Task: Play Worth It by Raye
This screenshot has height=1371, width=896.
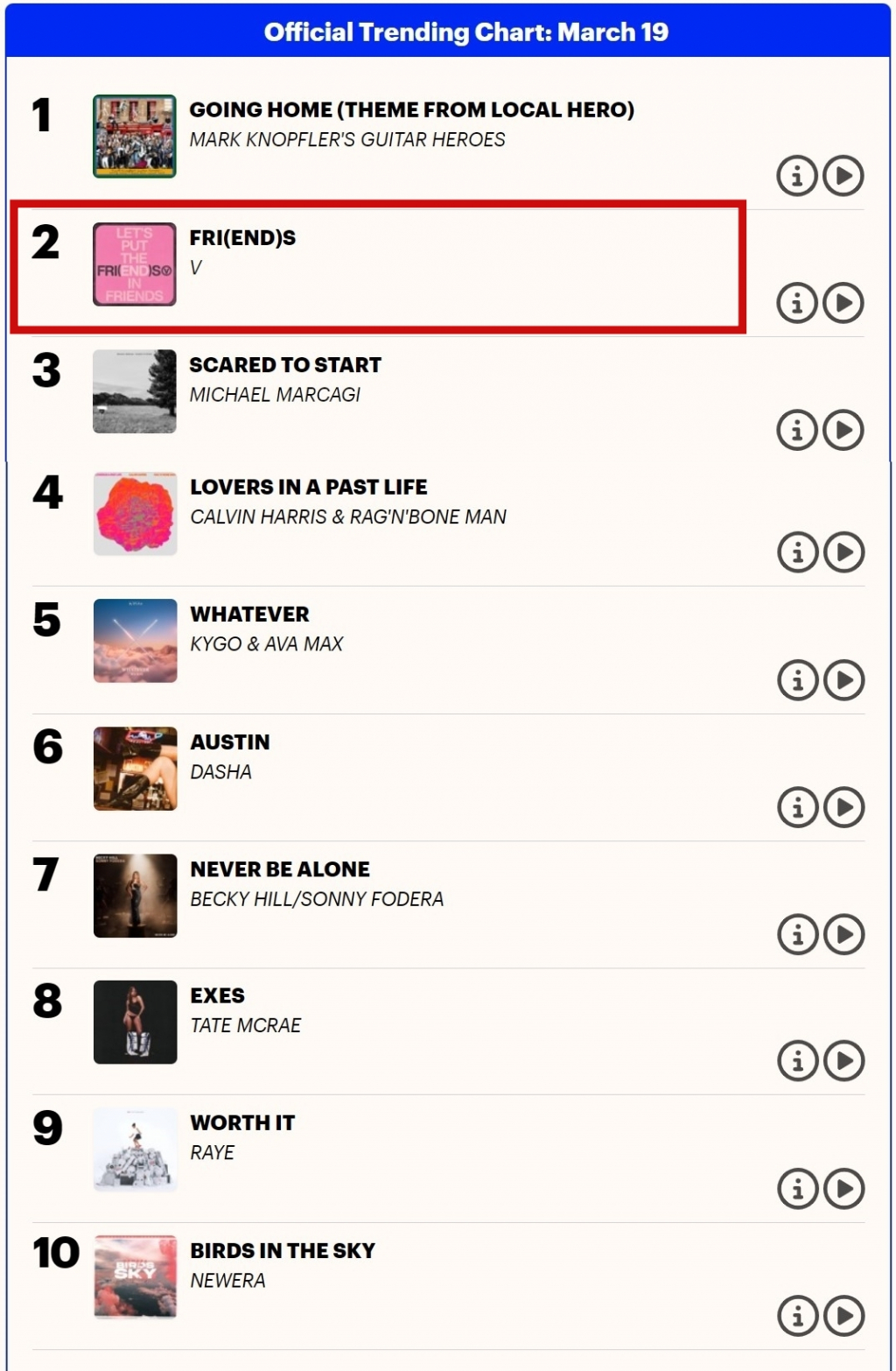Action: point(844,1189)
